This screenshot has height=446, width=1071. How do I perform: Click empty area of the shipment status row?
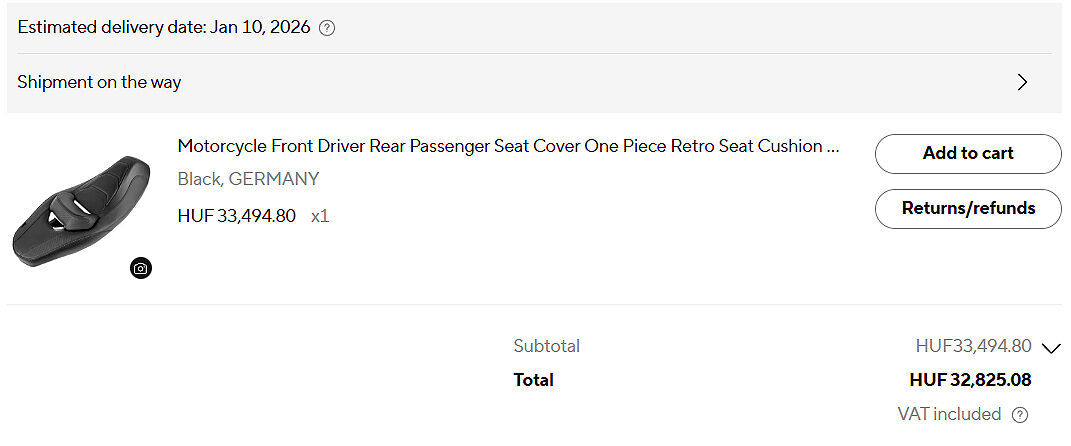pyautogui.click(x=600, y=82)
